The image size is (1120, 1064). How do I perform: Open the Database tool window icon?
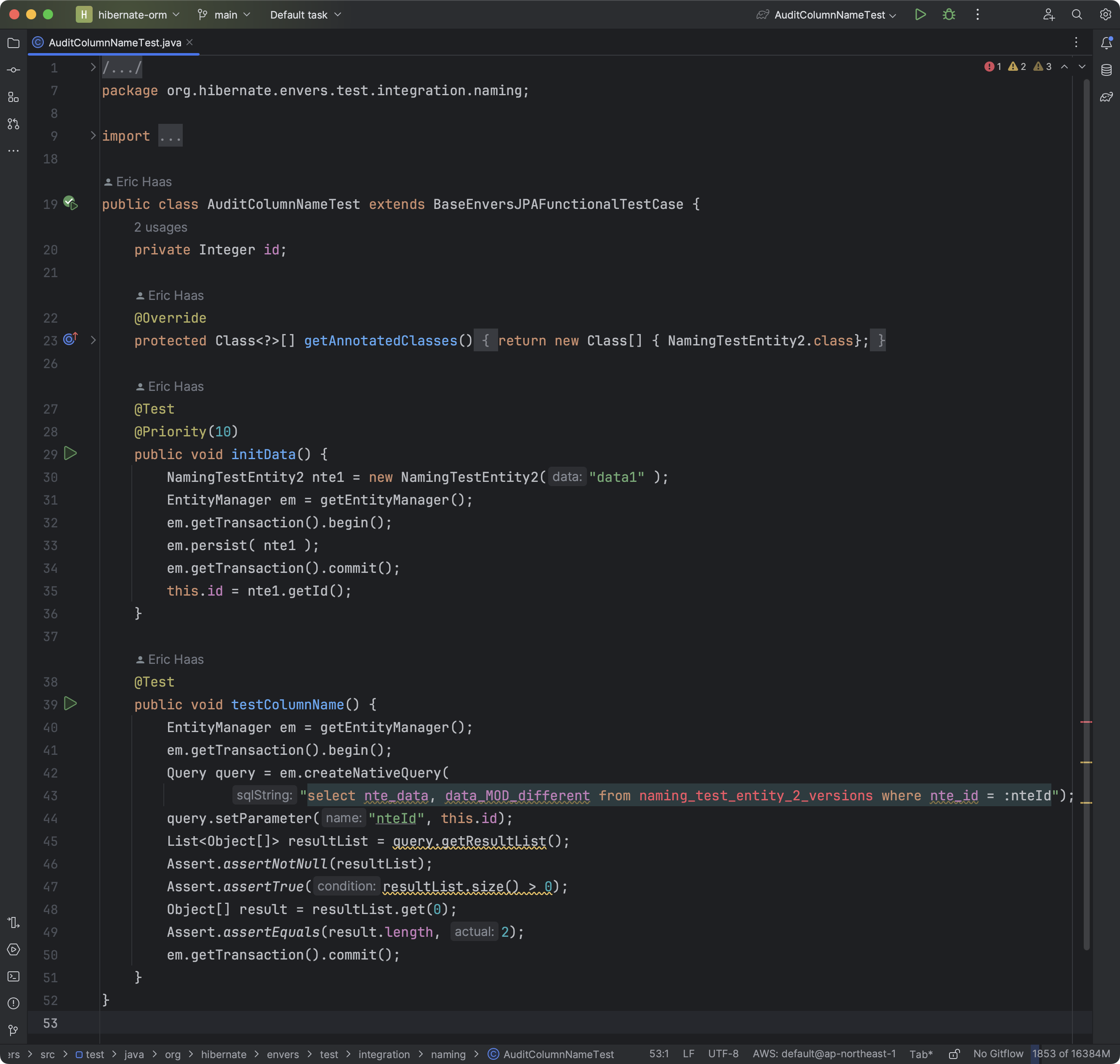point(1106,70)
